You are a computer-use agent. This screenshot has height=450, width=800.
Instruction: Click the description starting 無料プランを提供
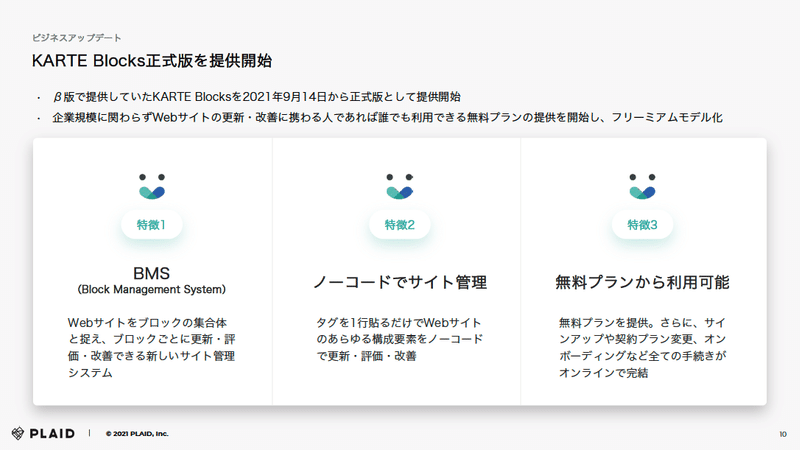click(642, 347)
